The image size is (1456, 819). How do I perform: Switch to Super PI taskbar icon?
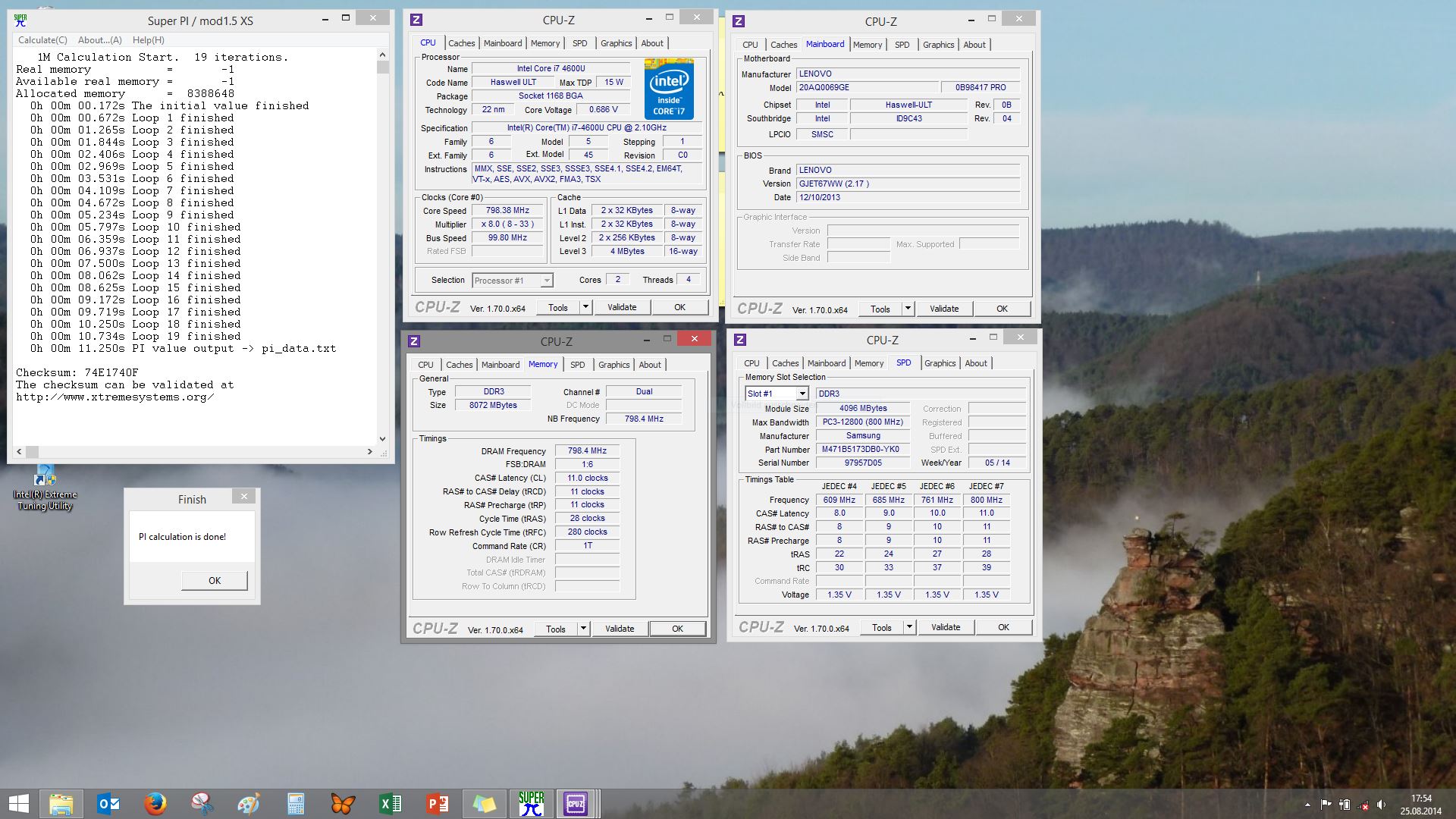coord(531,804)
